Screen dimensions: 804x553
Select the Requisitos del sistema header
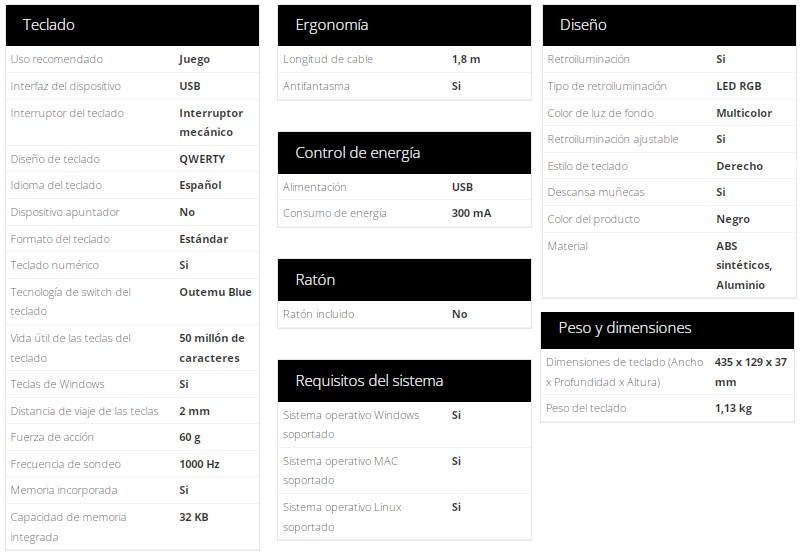404,381
